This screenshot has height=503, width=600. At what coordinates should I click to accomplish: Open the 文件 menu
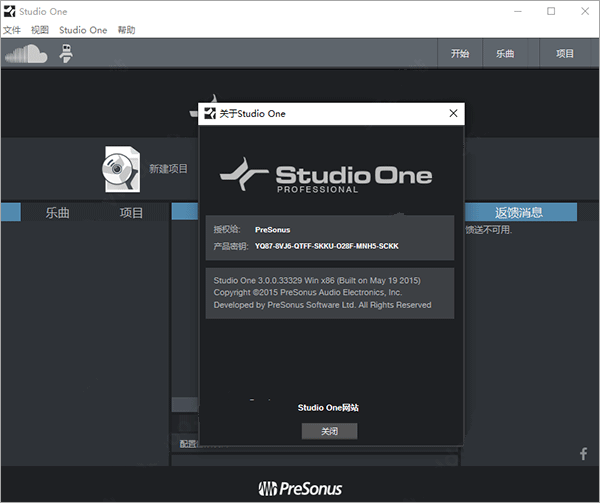tap(11, 30)
